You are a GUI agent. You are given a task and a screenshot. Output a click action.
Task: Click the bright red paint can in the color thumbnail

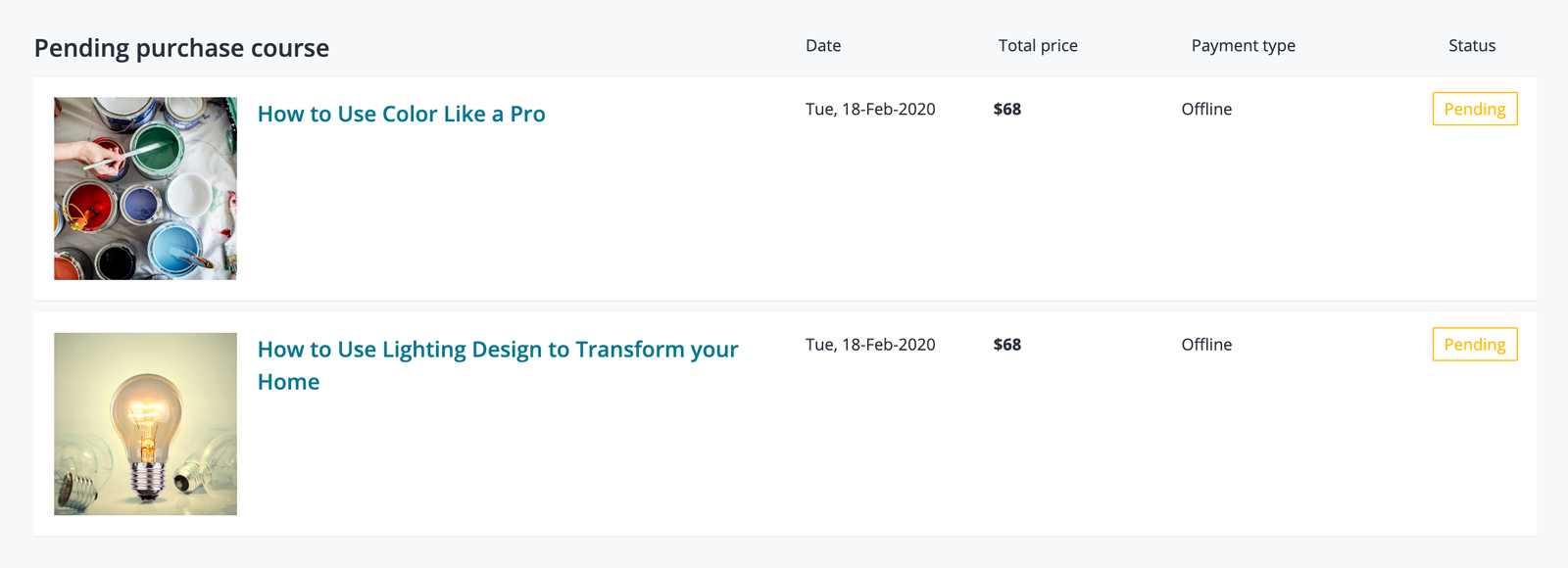[89, 208]
